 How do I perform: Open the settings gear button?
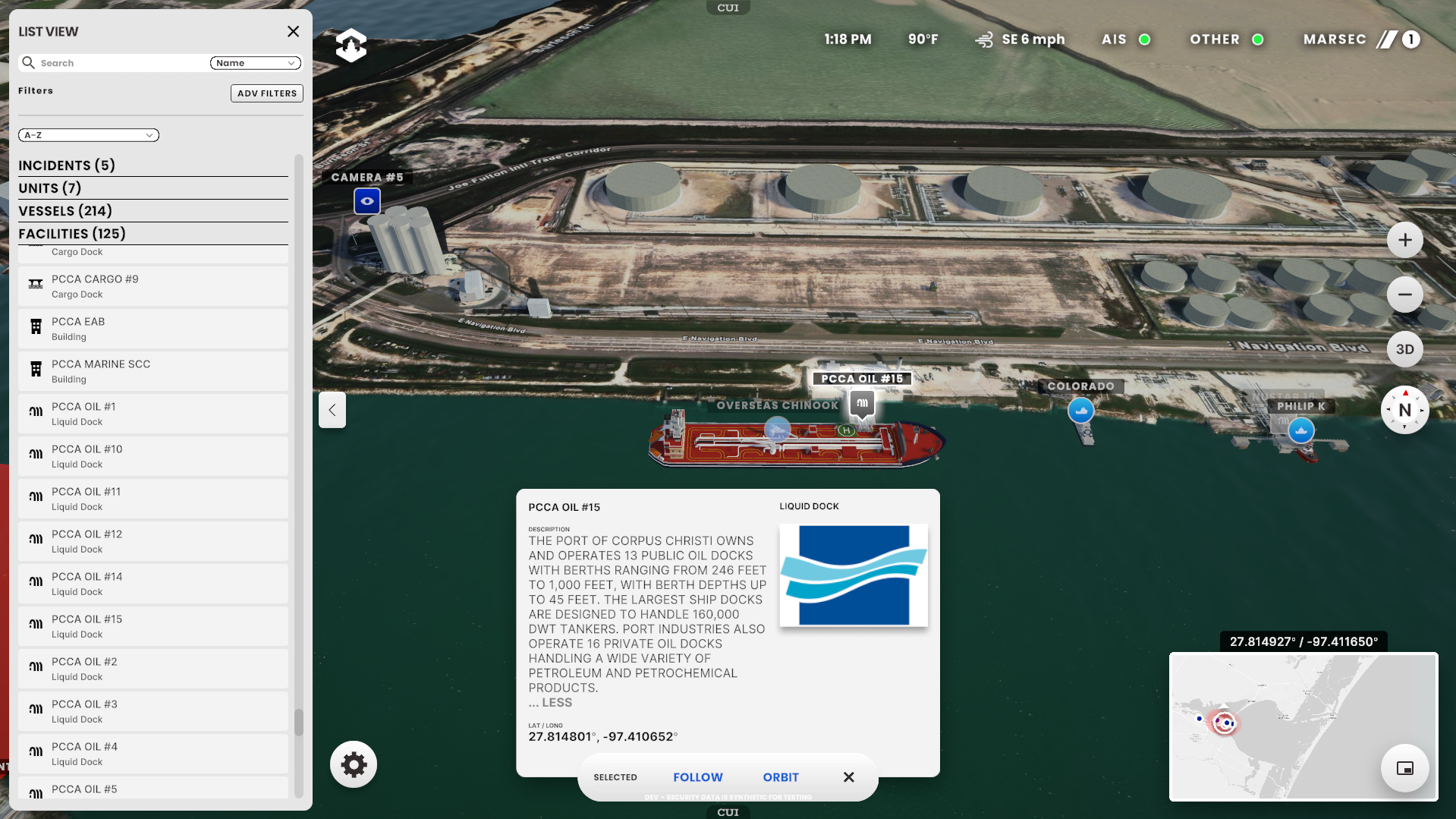(x=354, y=764)
